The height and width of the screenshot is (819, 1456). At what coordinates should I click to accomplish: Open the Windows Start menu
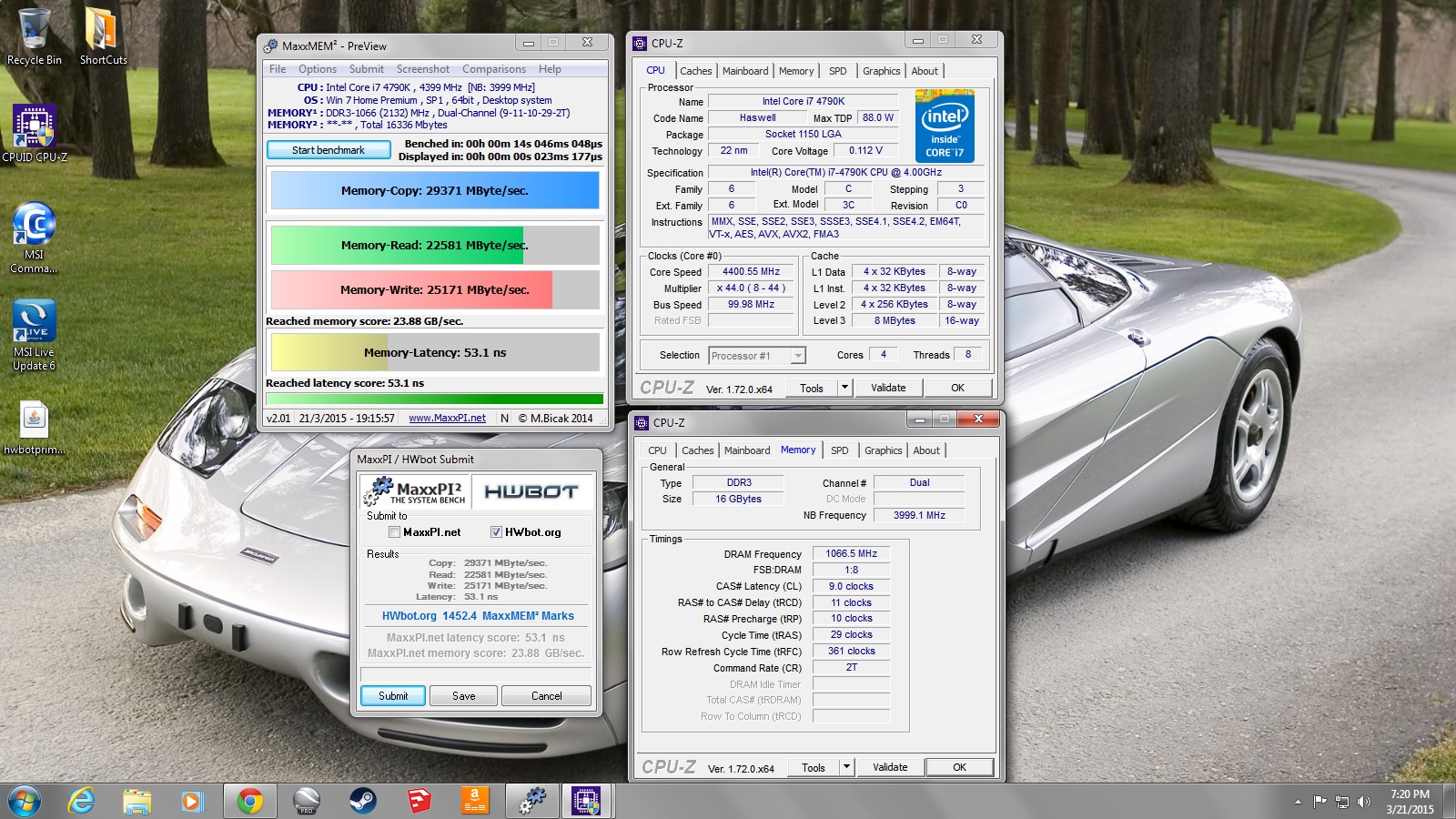point(25,801)
